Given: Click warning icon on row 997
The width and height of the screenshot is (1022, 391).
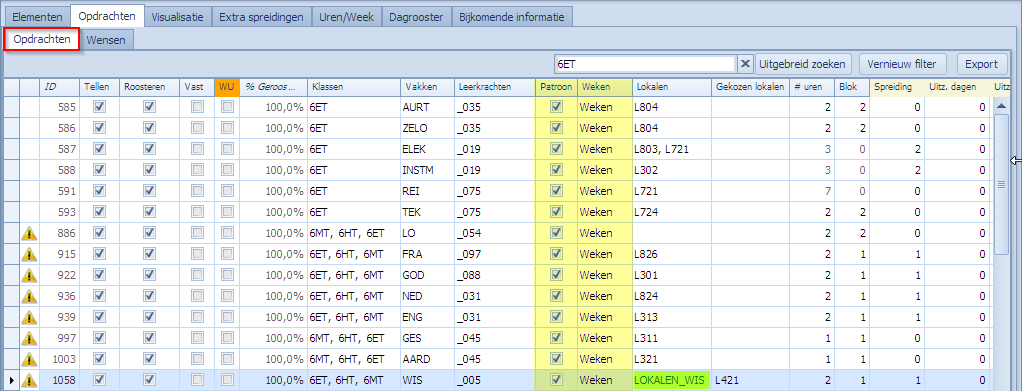Looking at the screenshot, I should [x=29, y=338].
